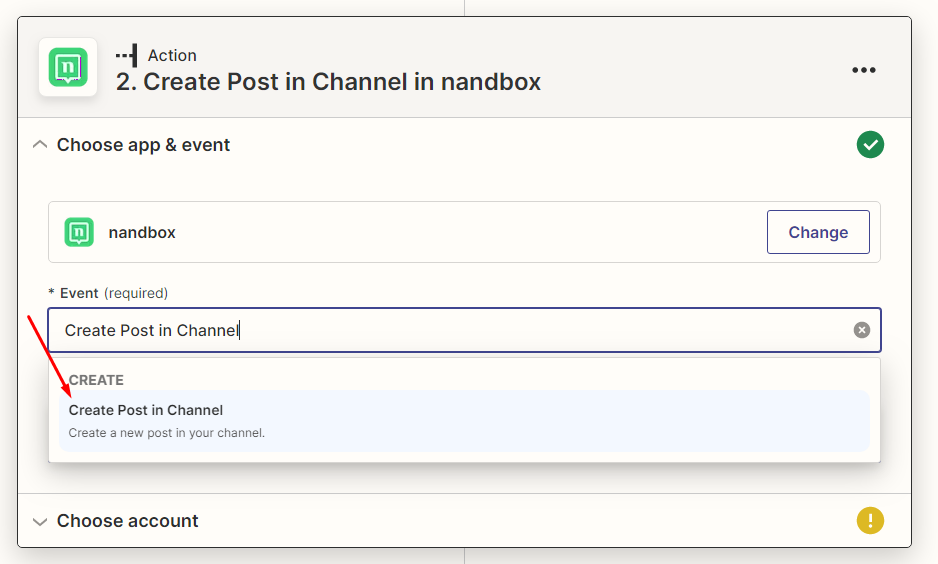Click the Choose app & event heading text
This screenshot has width=938, height=564.
click(143, 145)
